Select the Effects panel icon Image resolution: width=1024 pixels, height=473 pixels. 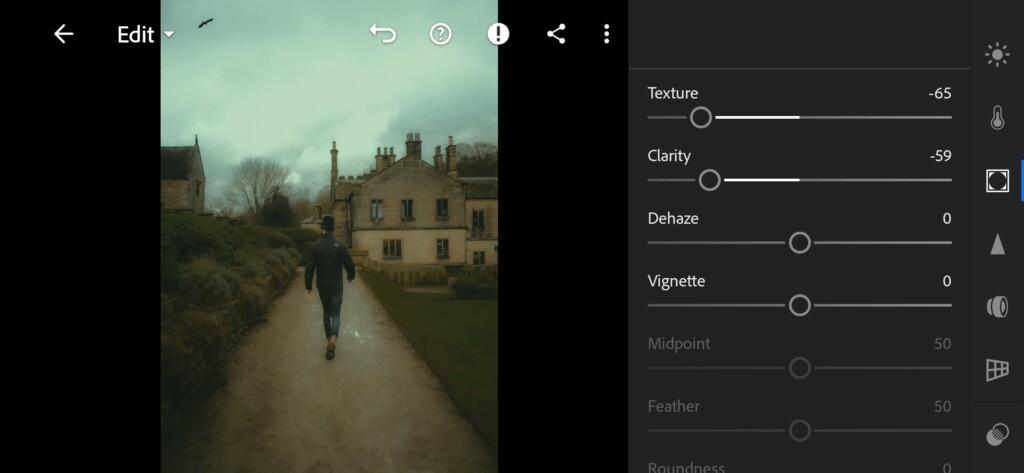997,180
